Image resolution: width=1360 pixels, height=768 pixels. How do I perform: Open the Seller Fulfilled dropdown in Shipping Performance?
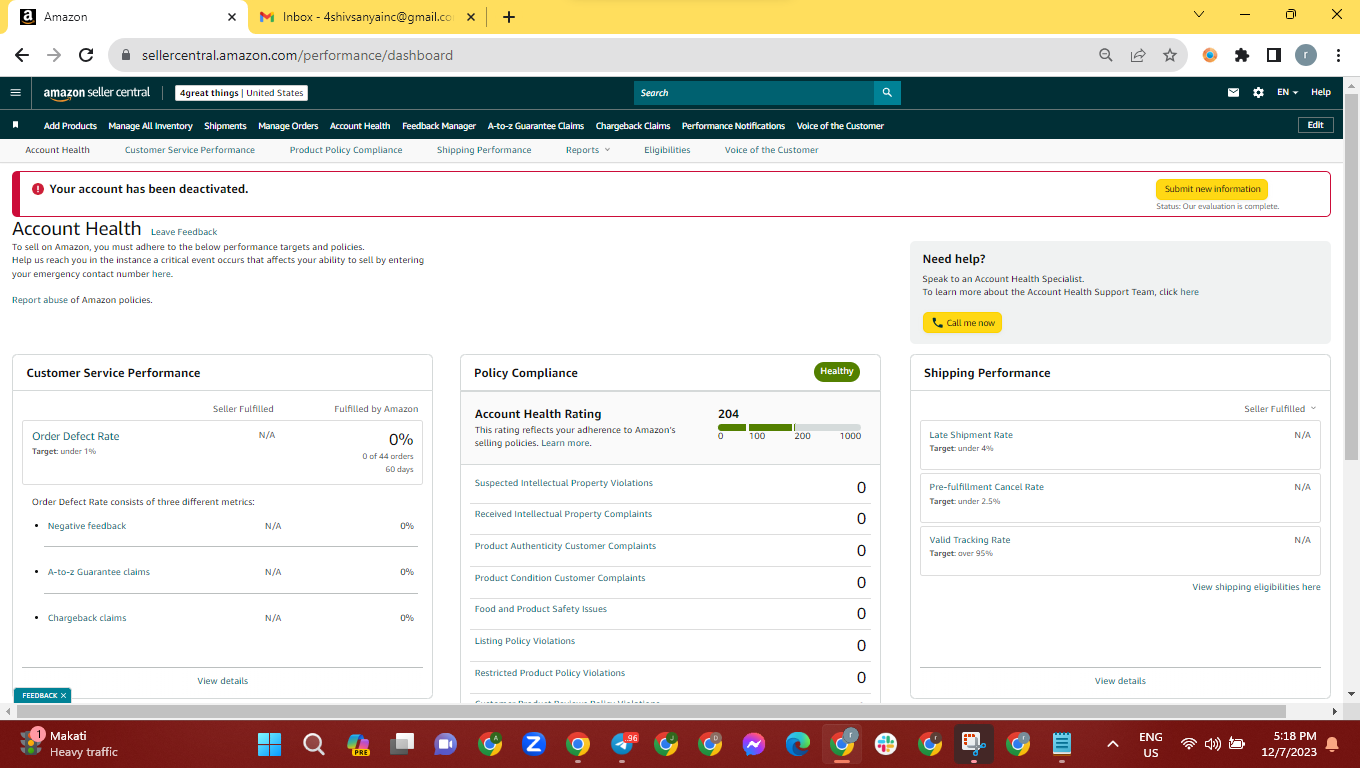click(1280, 408)
